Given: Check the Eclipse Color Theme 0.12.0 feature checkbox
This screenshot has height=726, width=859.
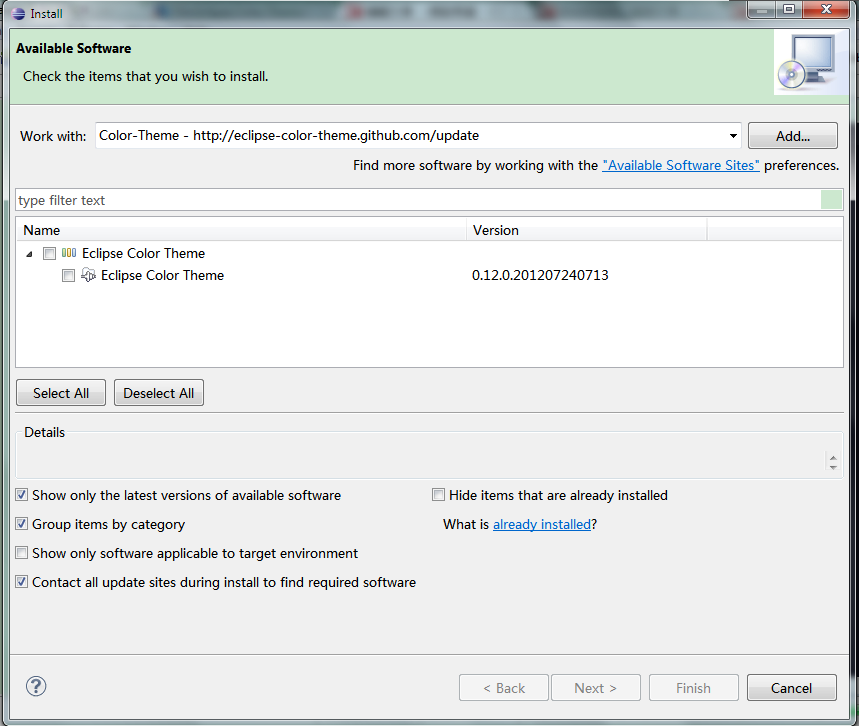Looking at the screenshot, I should click(68, 275).
